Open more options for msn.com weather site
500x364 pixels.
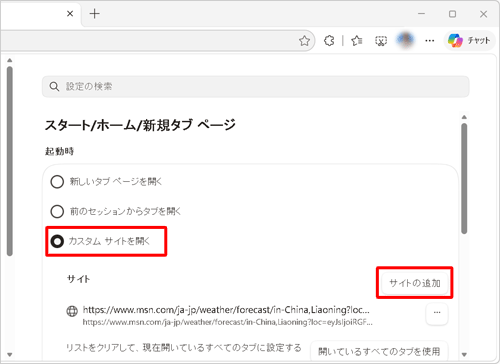[437, 313]
